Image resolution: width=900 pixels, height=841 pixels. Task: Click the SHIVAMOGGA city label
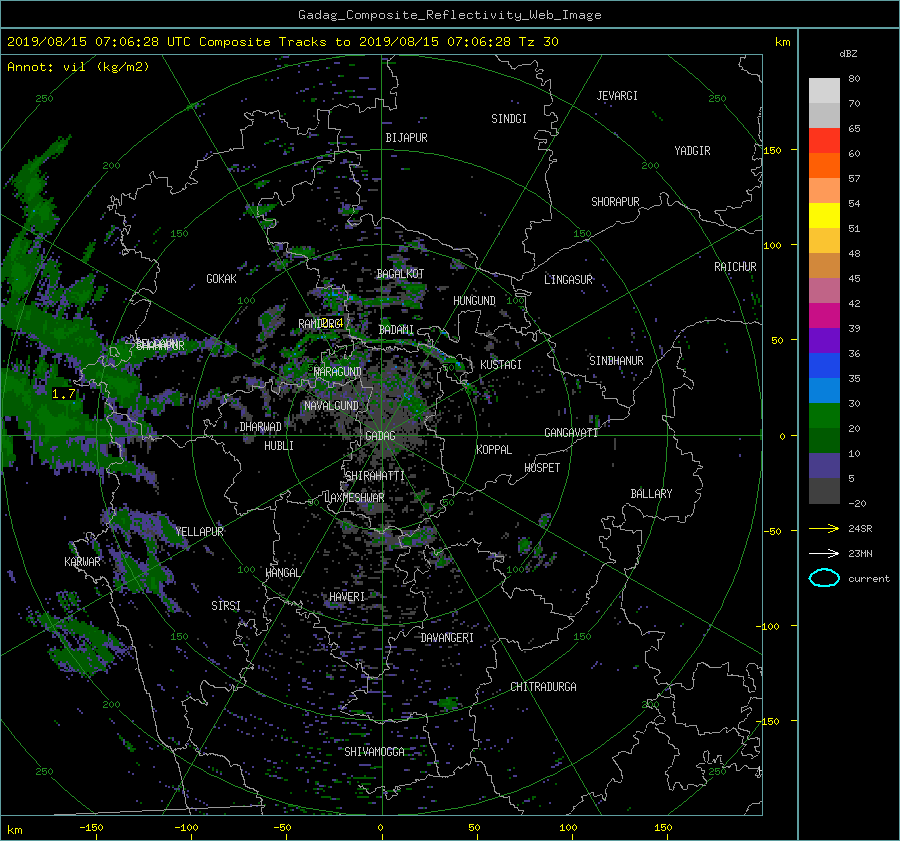pyautogui.click(x=374, y=752)
